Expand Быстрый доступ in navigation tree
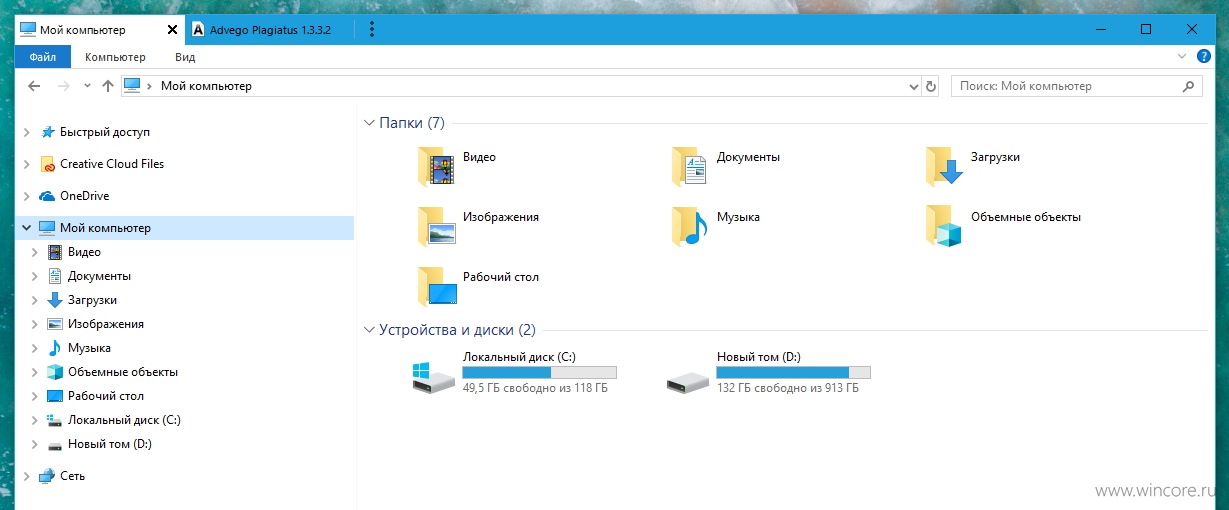The width and height of the screenshot is (1229, 510). coord(26,132)
